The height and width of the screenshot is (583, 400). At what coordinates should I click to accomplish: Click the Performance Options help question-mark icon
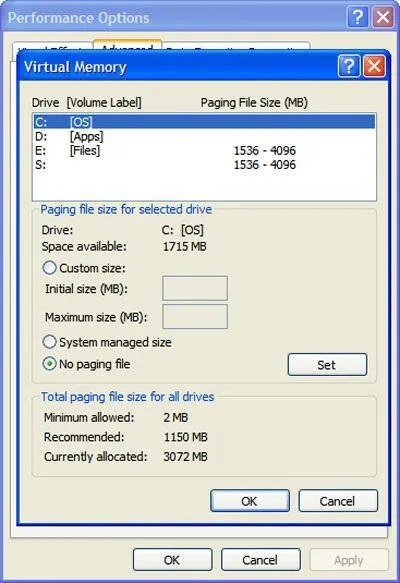(357, 17)
